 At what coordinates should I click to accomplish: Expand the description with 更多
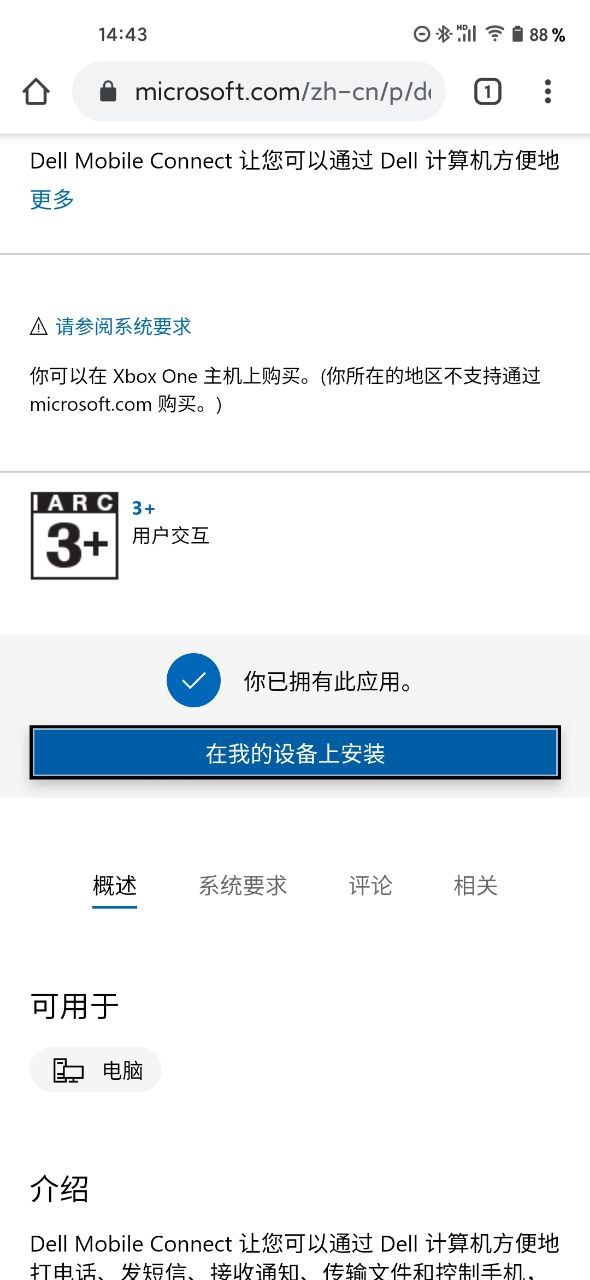click(52, 199)
